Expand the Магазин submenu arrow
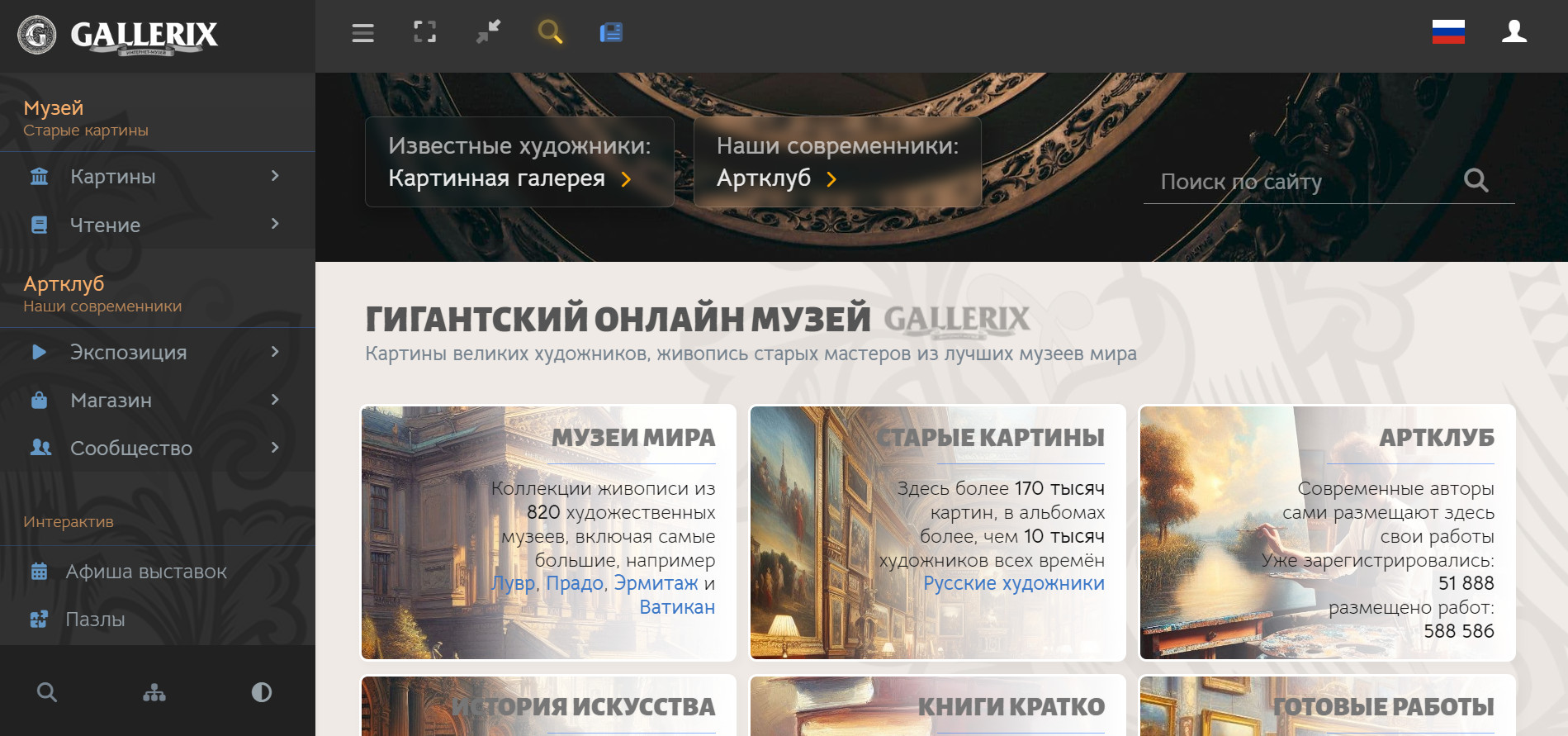This screenshot has height=736, width=1568. coord(275,399)
